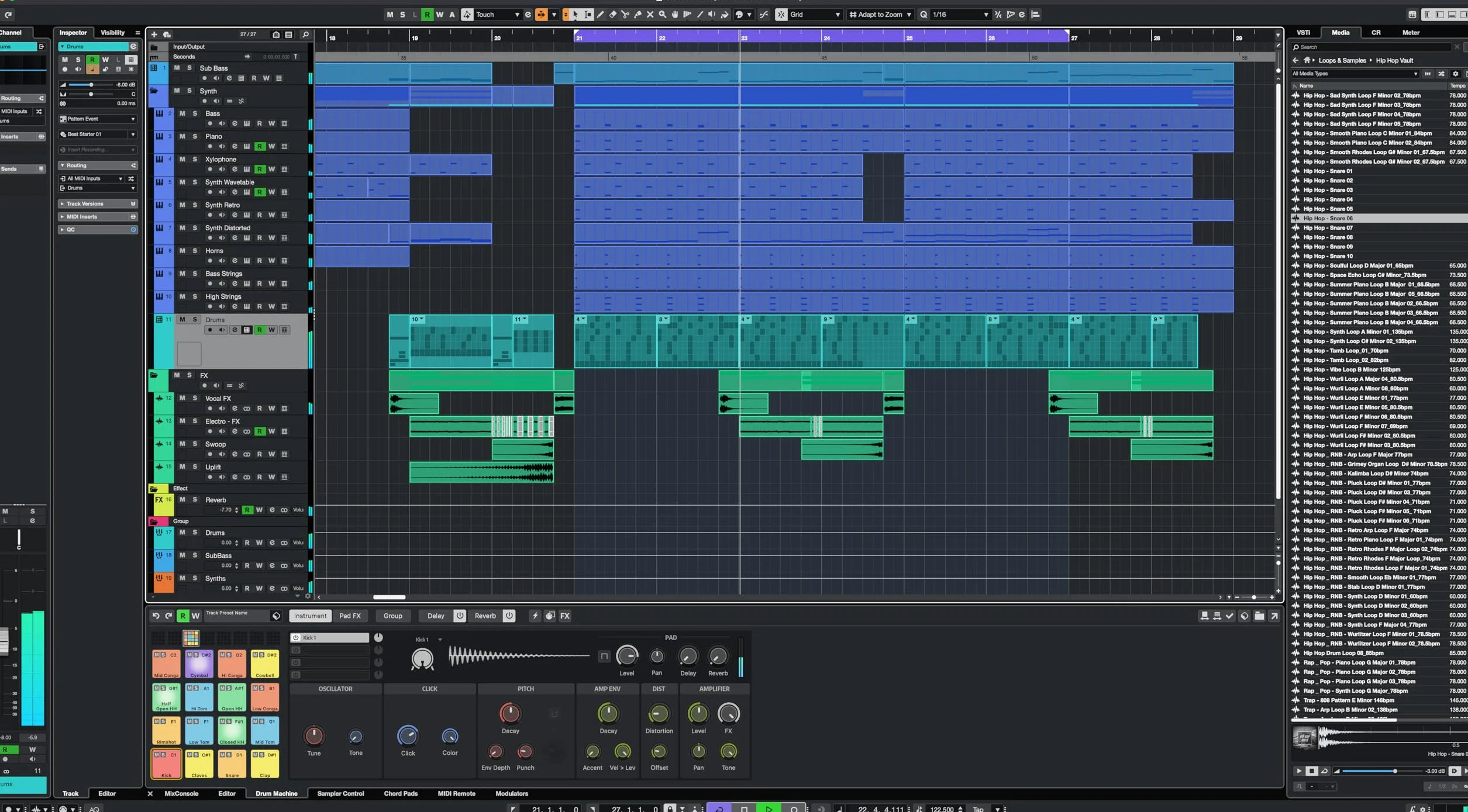Click the Instrument button in Drum Machine

click(310, 616)
